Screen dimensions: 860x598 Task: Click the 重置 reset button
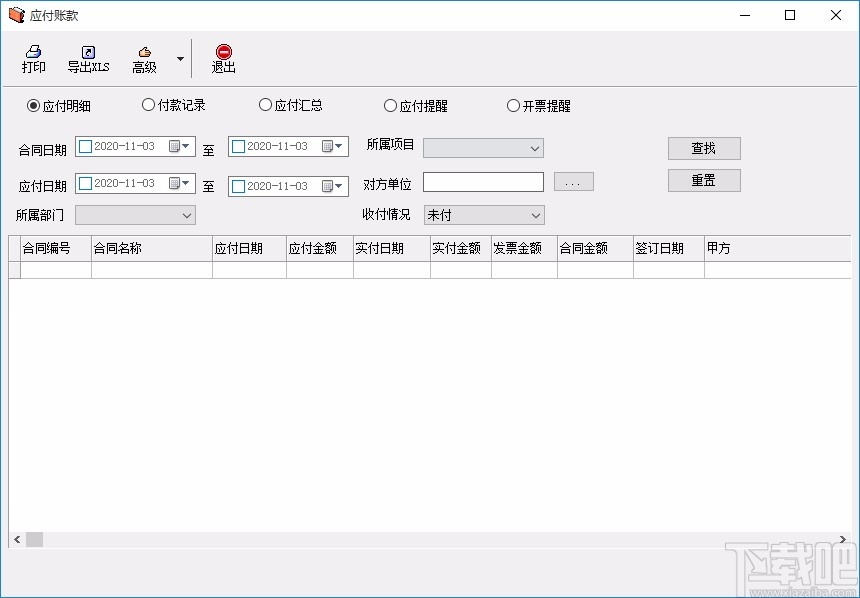[x=704, y=180]
